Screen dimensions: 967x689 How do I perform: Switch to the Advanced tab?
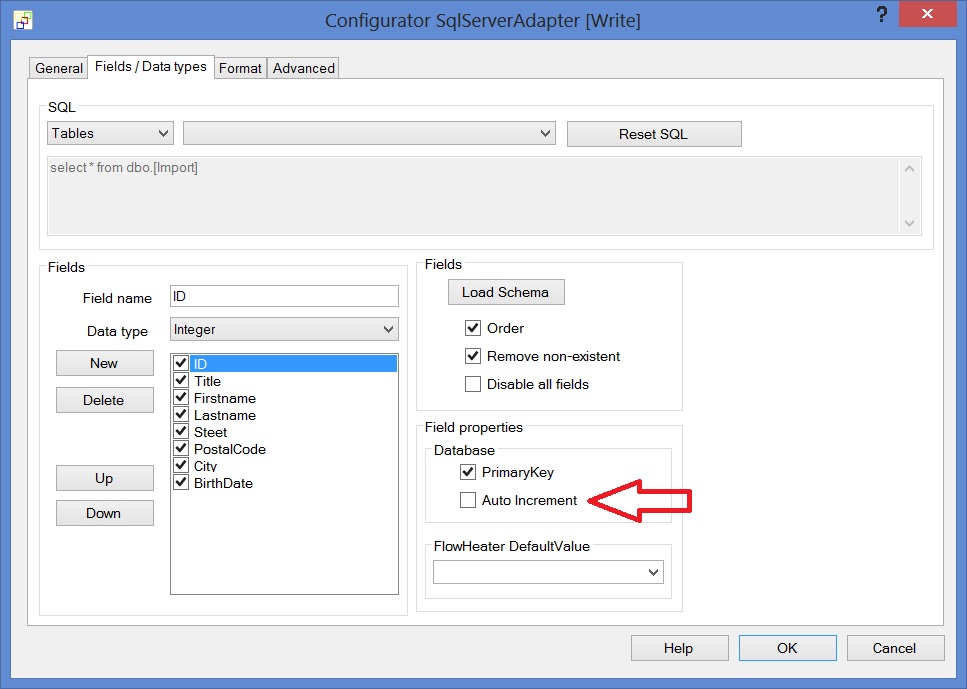coord(302,68)
